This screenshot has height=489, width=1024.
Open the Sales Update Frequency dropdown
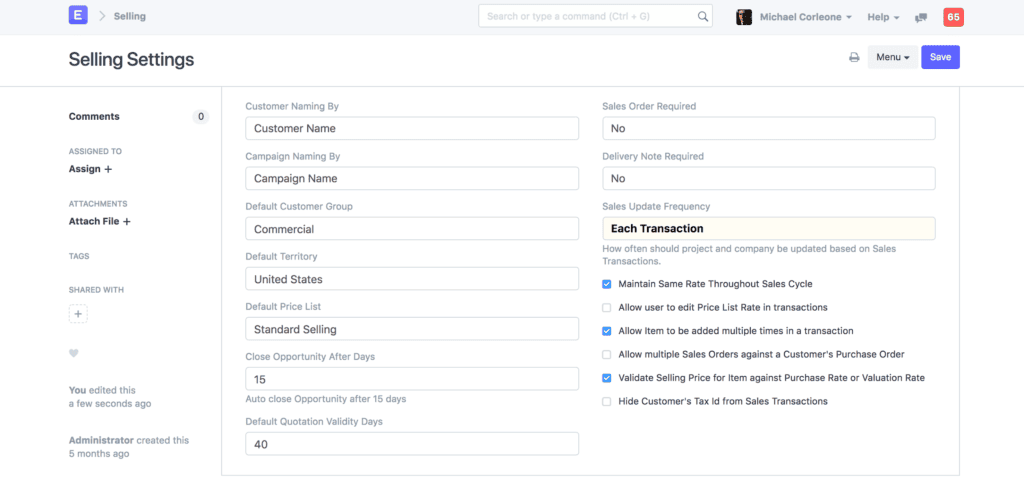[x=769, y=229]
